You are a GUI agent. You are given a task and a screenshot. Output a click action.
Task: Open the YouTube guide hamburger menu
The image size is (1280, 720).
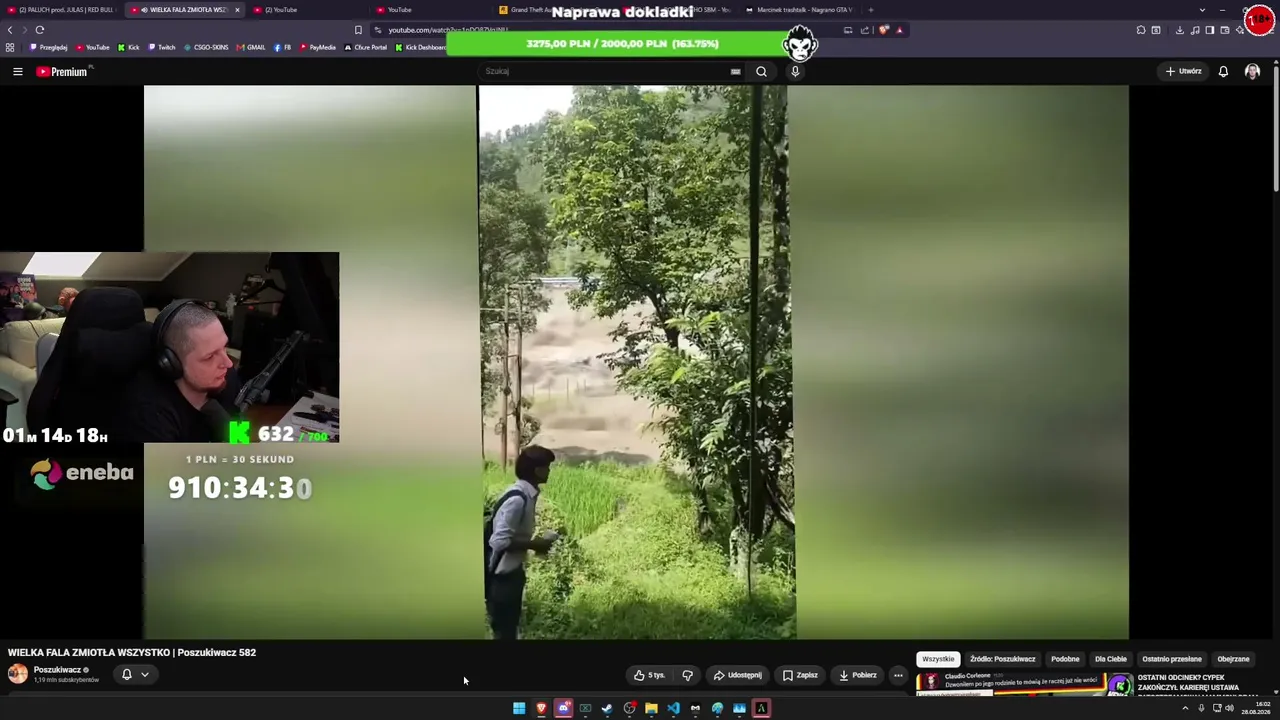(x=17, y=71)
